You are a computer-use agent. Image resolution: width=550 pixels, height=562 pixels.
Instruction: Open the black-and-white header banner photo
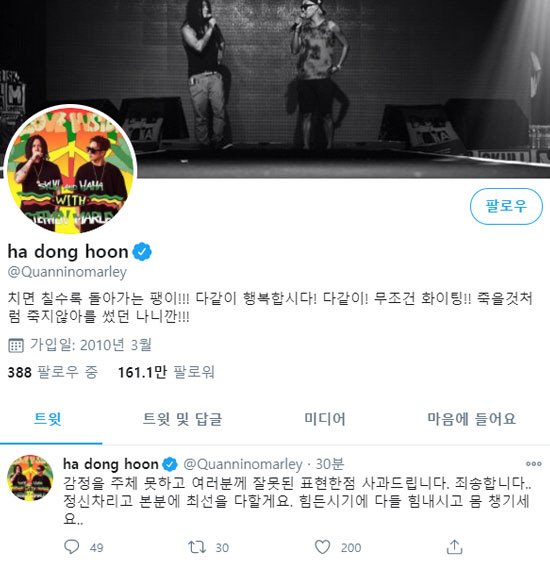[275, 72]
